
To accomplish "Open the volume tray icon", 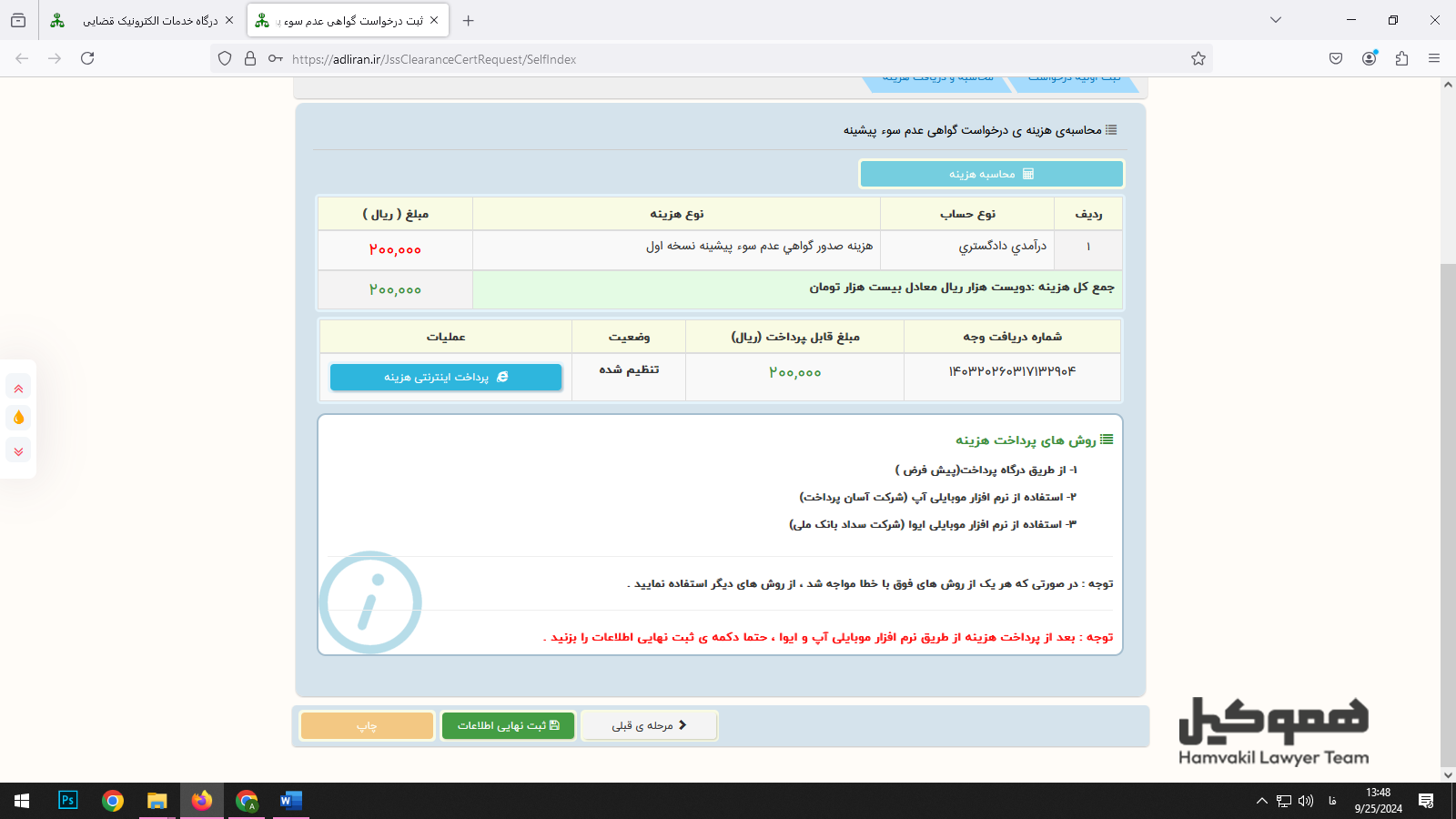I will coord(1306,801).
